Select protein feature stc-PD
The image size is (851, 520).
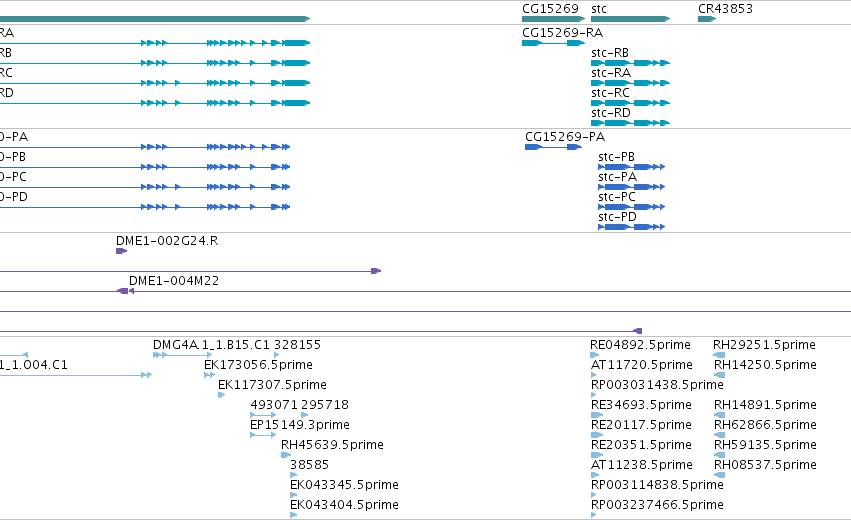point(618,217)
